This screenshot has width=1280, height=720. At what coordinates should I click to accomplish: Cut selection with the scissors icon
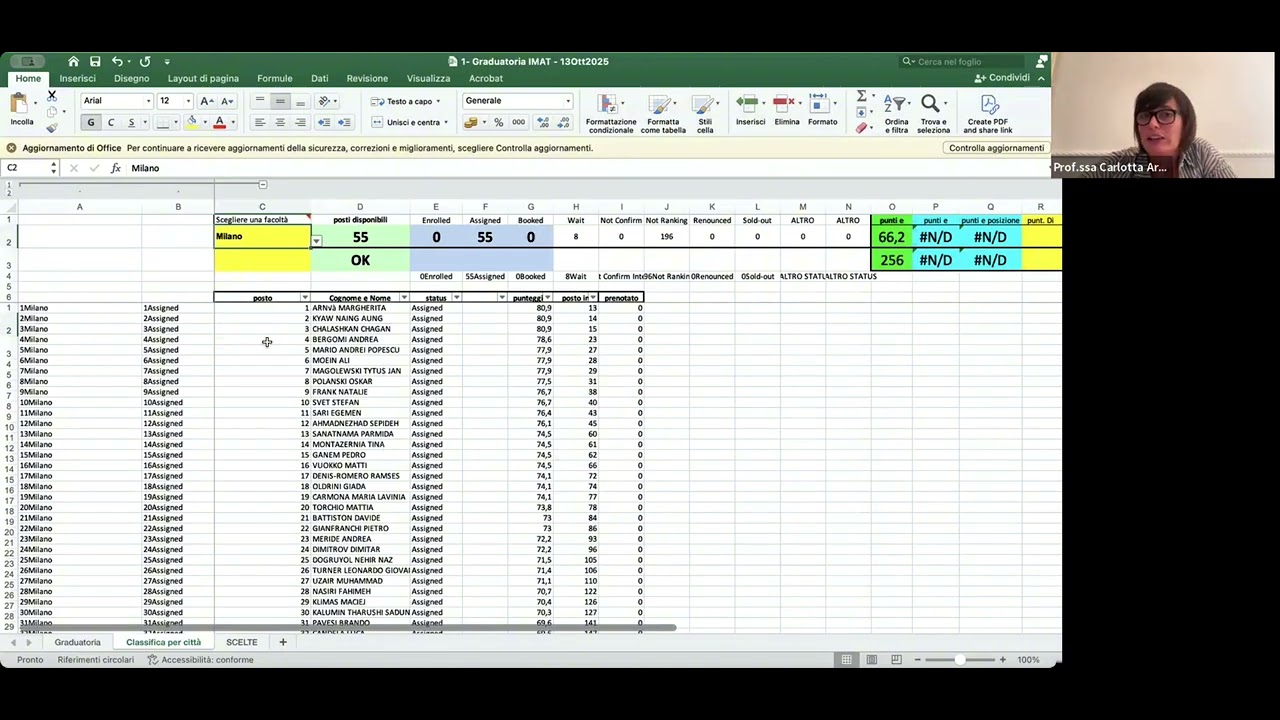pyautogui.click(x=52, y=96)
